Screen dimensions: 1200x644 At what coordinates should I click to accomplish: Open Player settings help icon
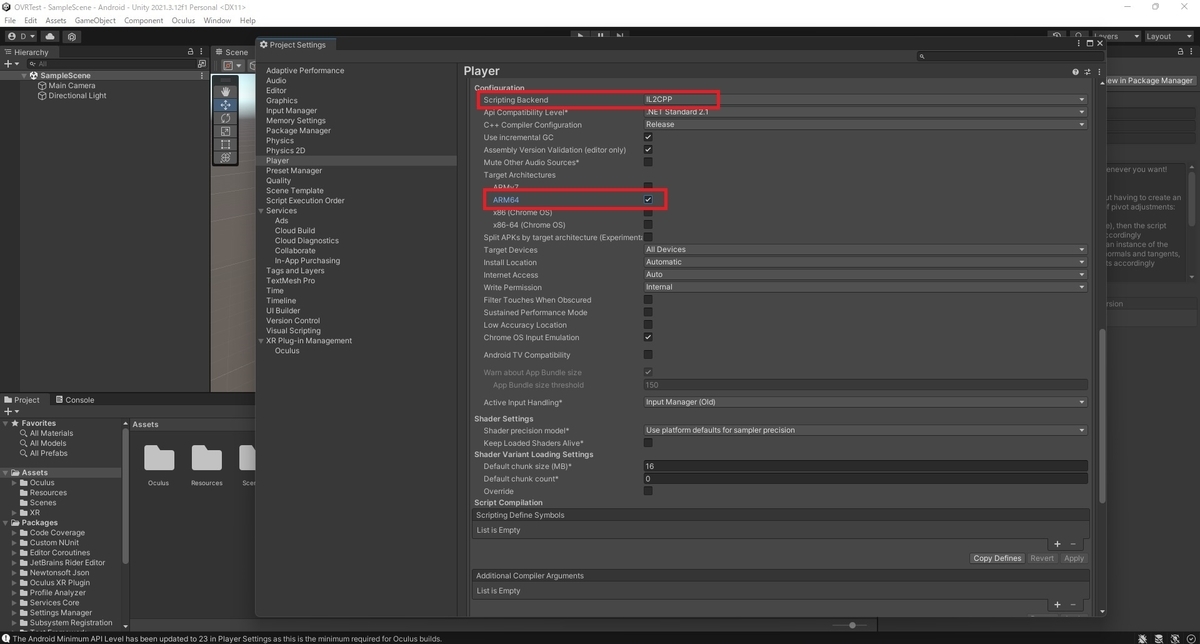1075,72
